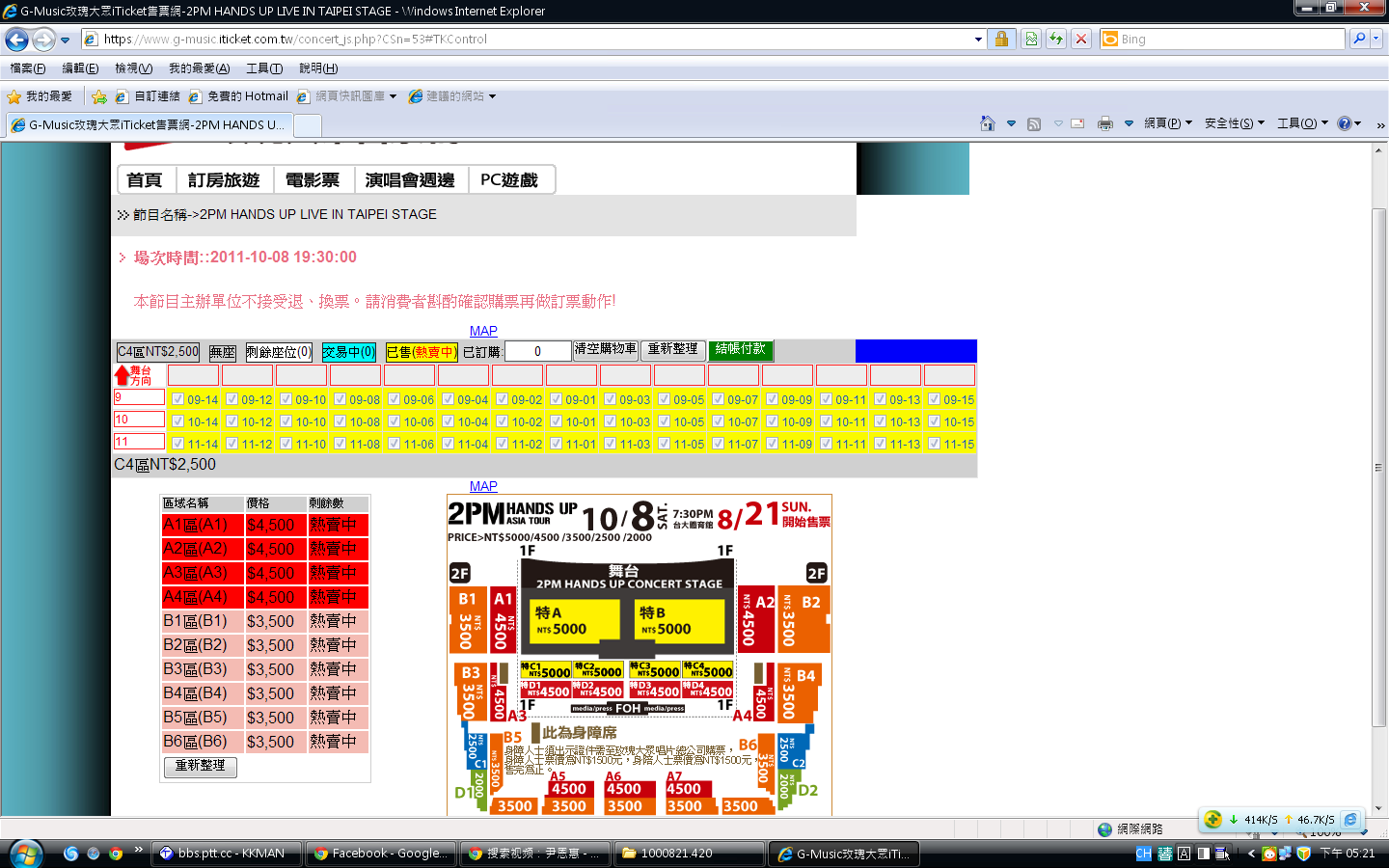
Task: Stop loading with the red X icon
Action: pyautogui.click(x=1081, y=40)
